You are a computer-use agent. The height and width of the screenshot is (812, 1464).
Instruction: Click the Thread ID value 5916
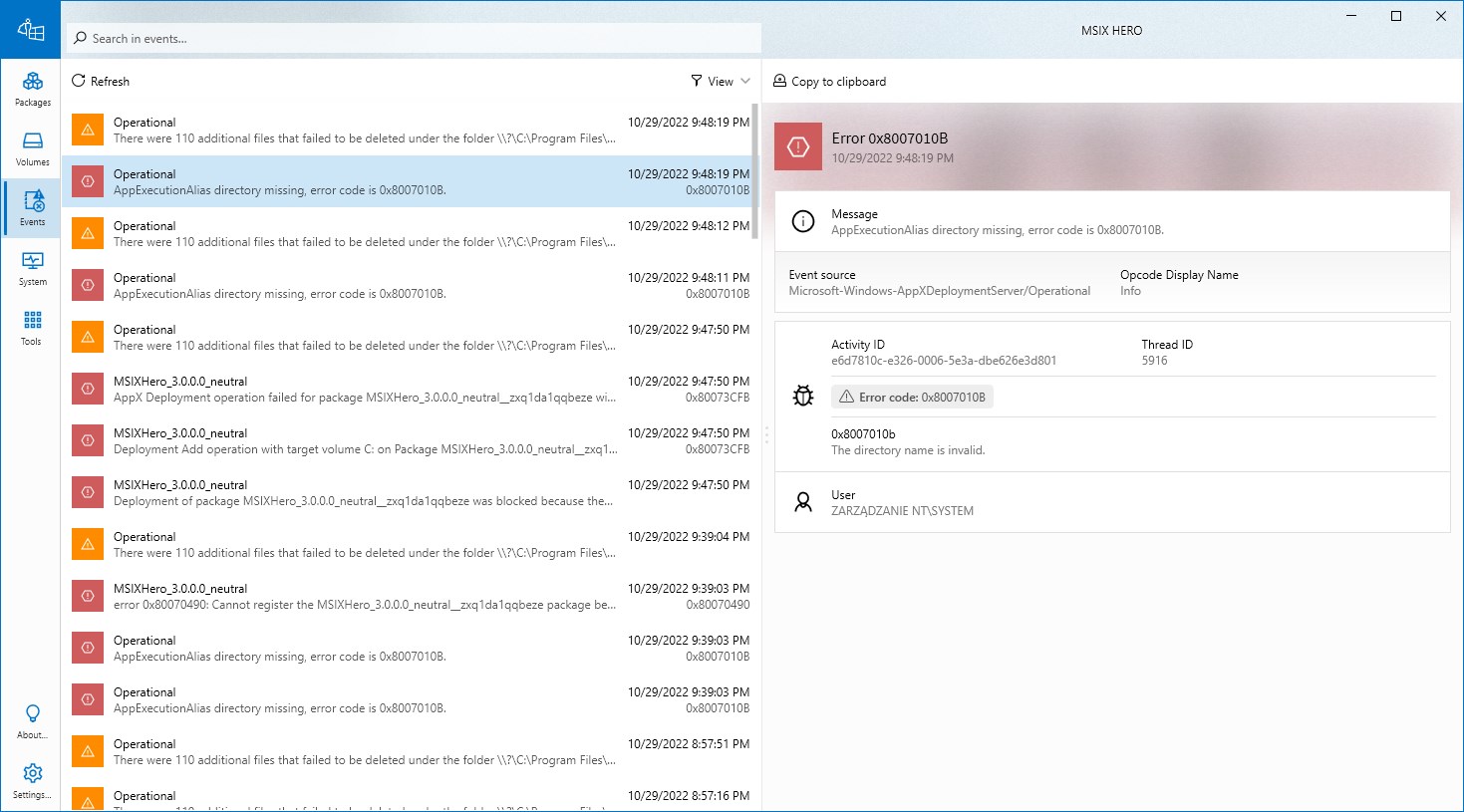[x=1154, y=361]
